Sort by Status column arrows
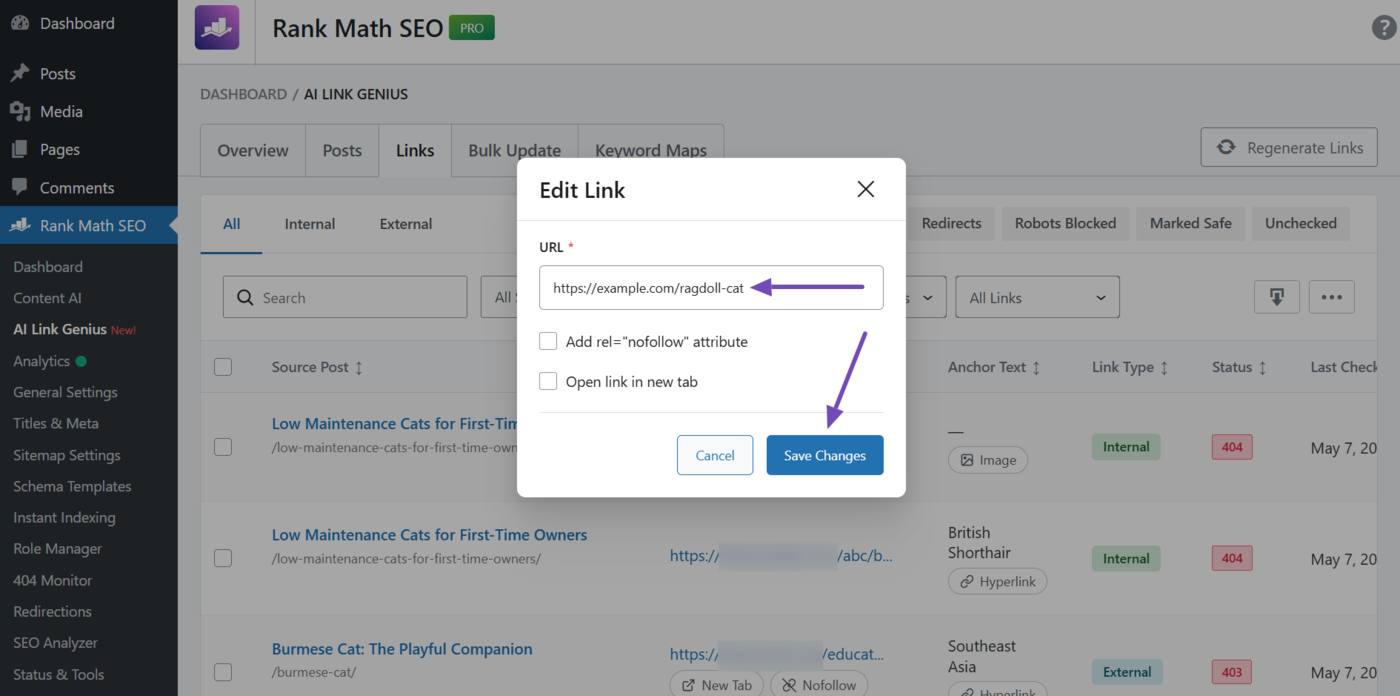 [x=1262, y=368]
